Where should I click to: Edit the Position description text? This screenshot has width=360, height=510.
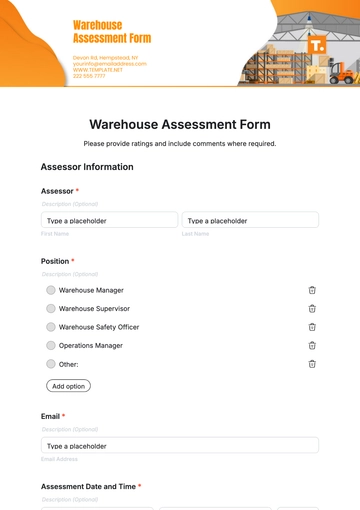(70, 274)
